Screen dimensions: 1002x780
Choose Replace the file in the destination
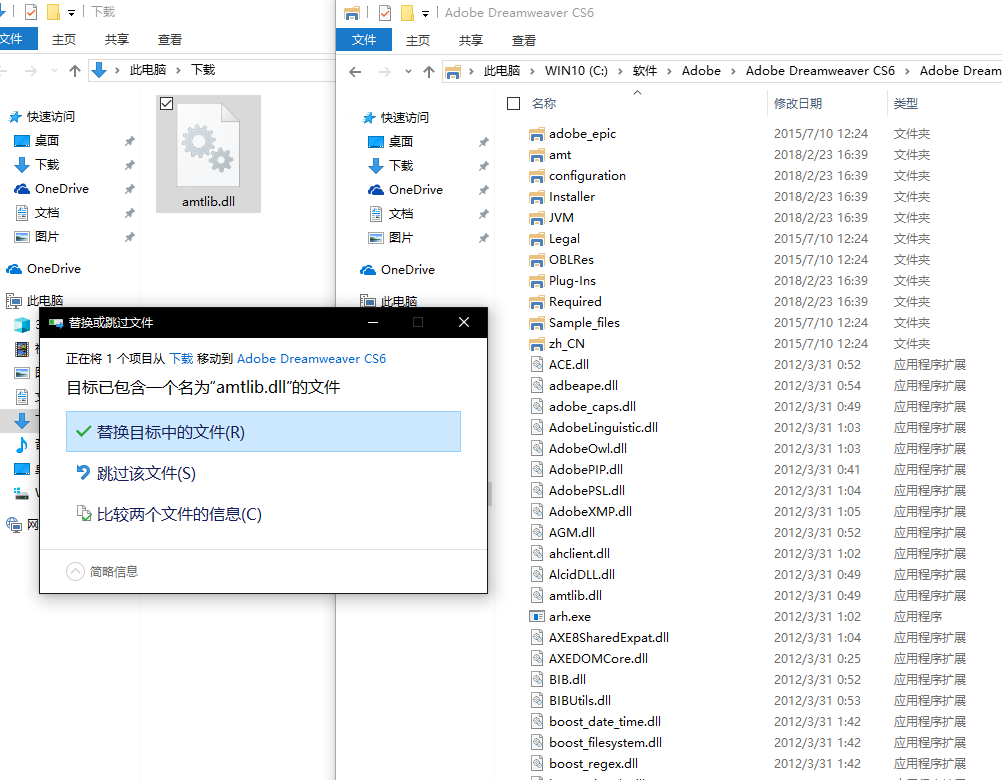pyautogui.click(x=263, y=432)
